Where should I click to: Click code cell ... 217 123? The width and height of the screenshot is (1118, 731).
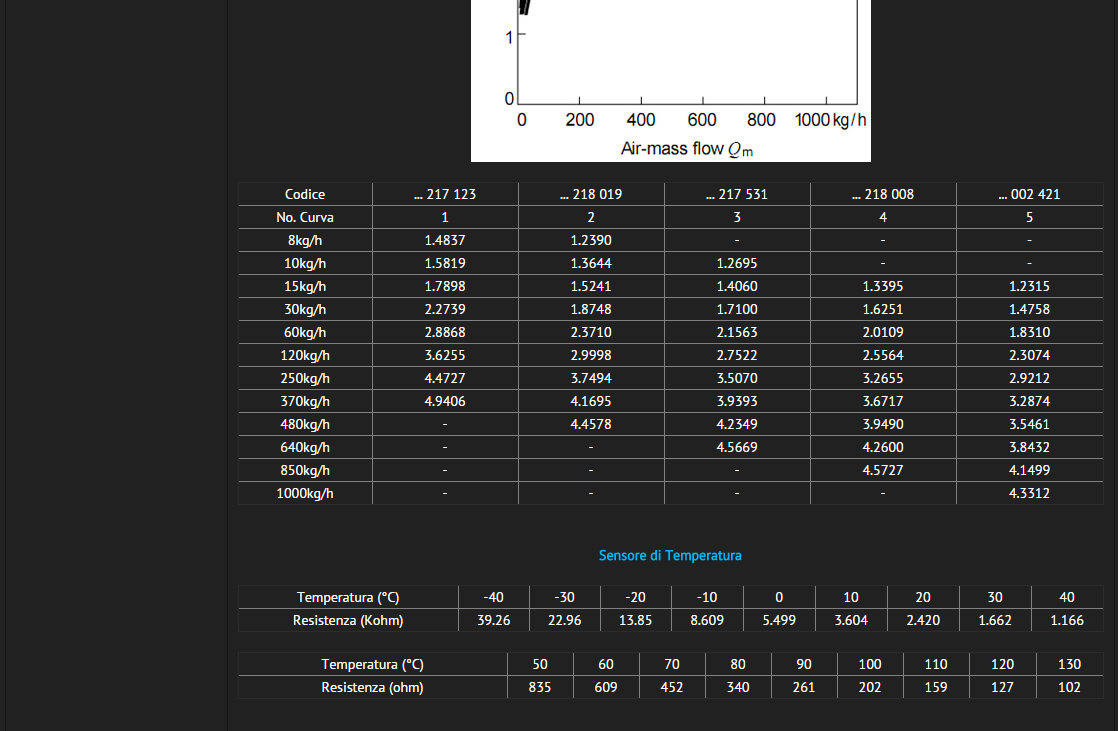445,194
